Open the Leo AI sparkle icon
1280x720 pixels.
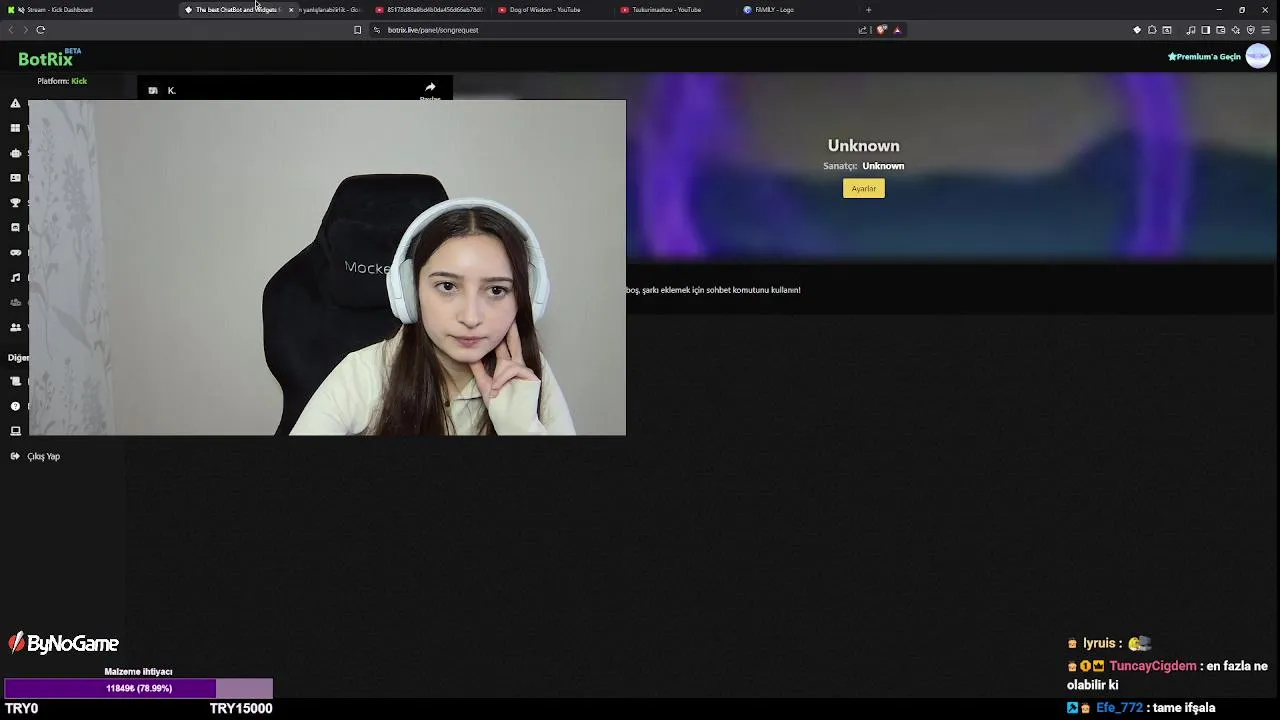pos(1236,30)
